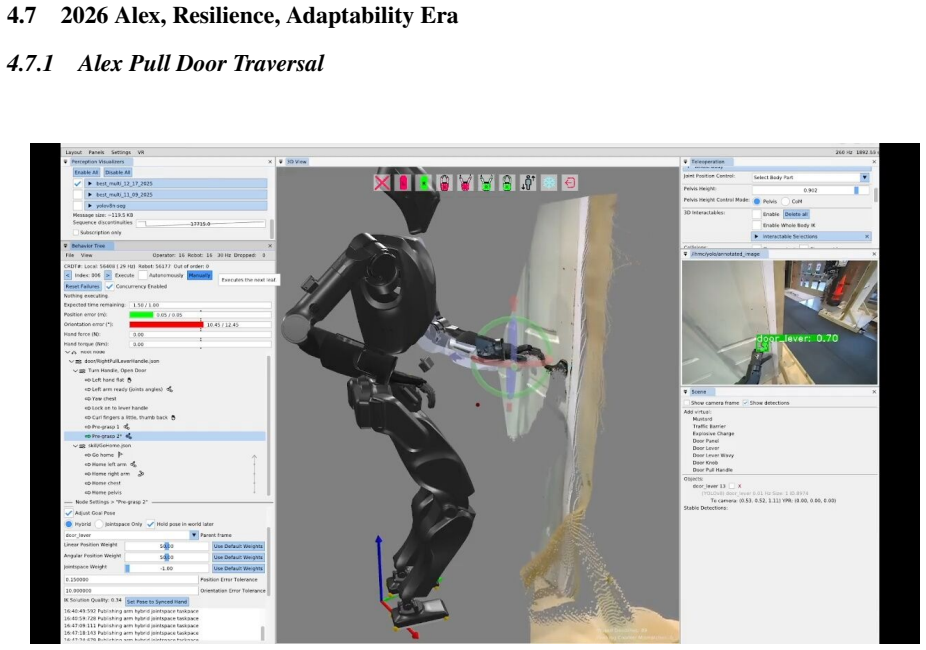Enable Whole Body IK checkbox
Screen dimensions: 926x650
tap(757, 225)
